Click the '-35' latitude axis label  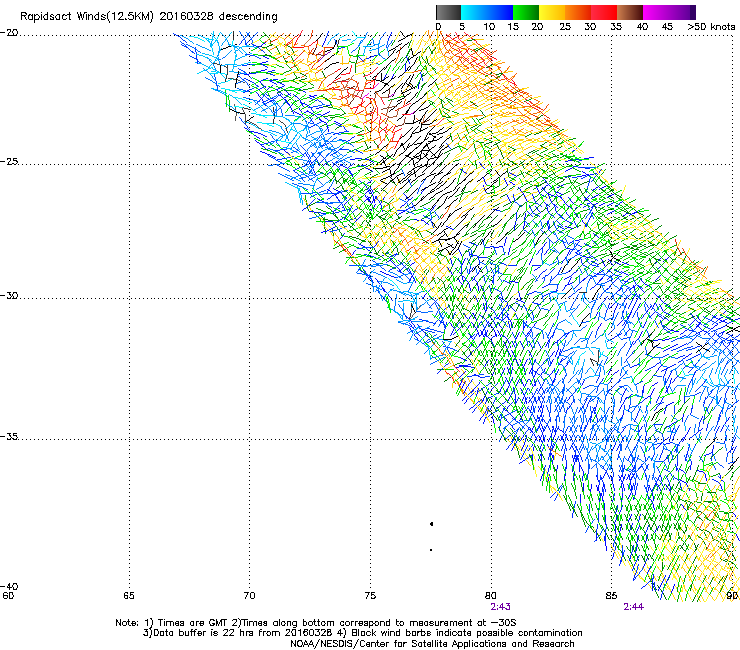coord(9,436)
